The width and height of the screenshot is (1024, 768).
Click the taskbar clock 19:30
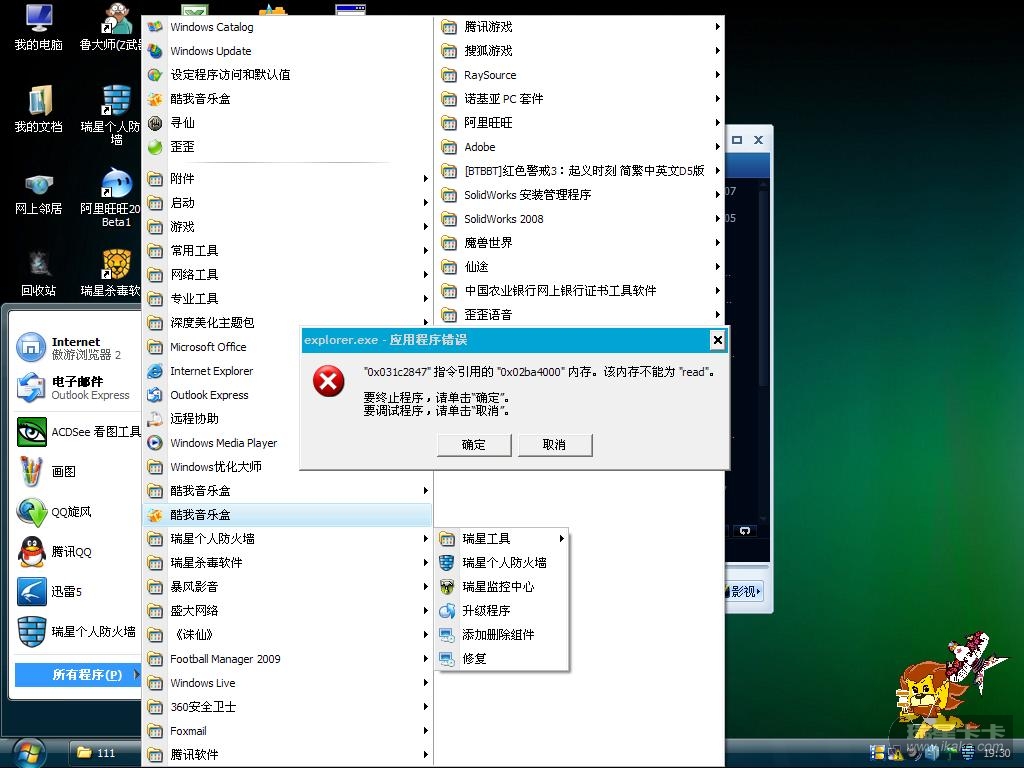coord(997,753)
